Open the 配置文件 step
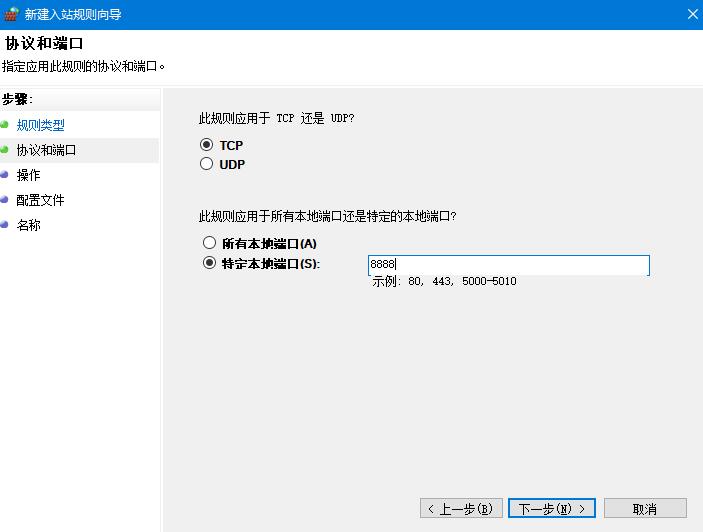The width and height of the screenshot is (703, 532). [40, 200]
